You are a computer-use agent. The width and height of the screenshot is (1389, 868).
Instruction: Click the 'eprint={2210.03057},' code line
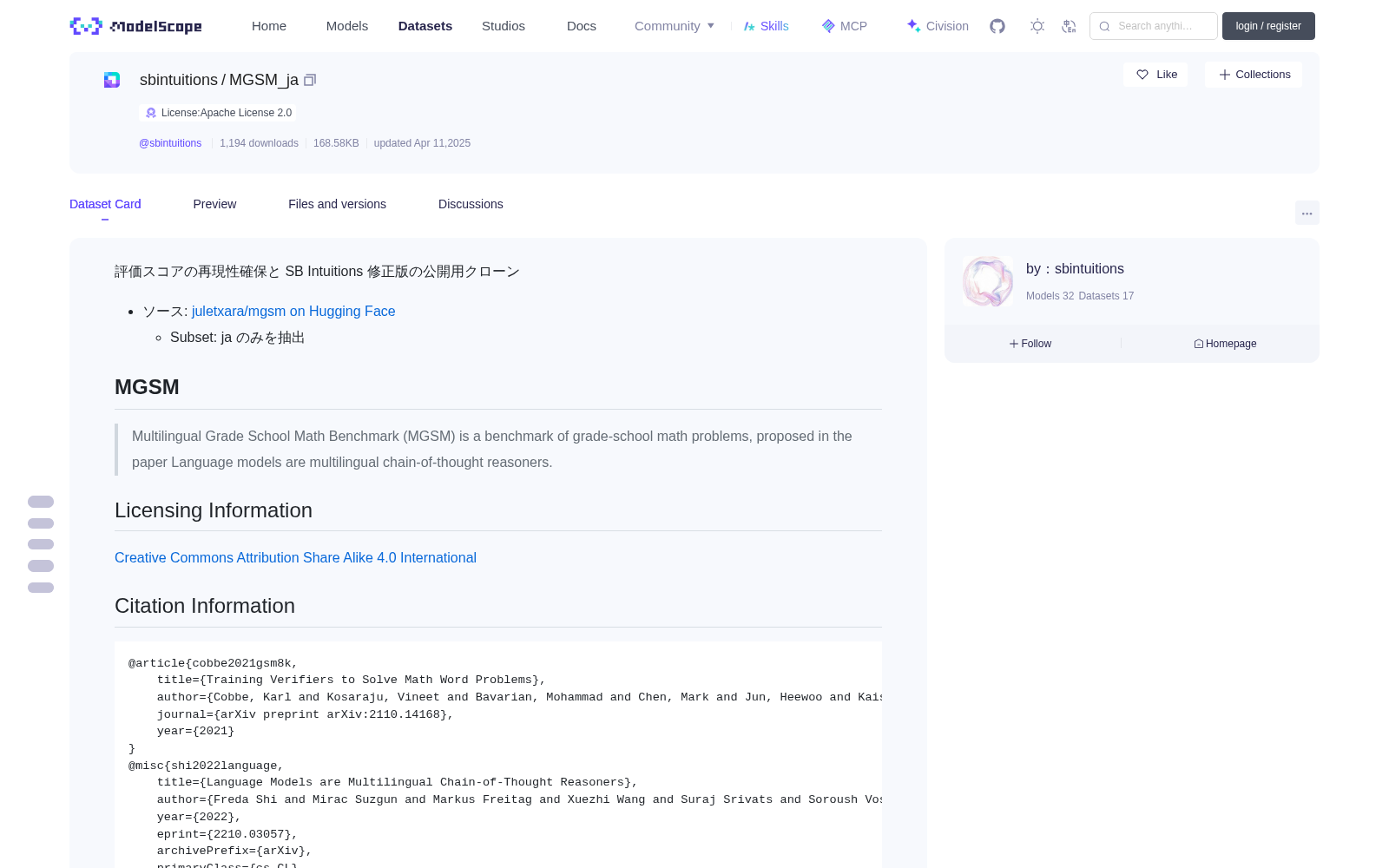(x=227, y=834)
